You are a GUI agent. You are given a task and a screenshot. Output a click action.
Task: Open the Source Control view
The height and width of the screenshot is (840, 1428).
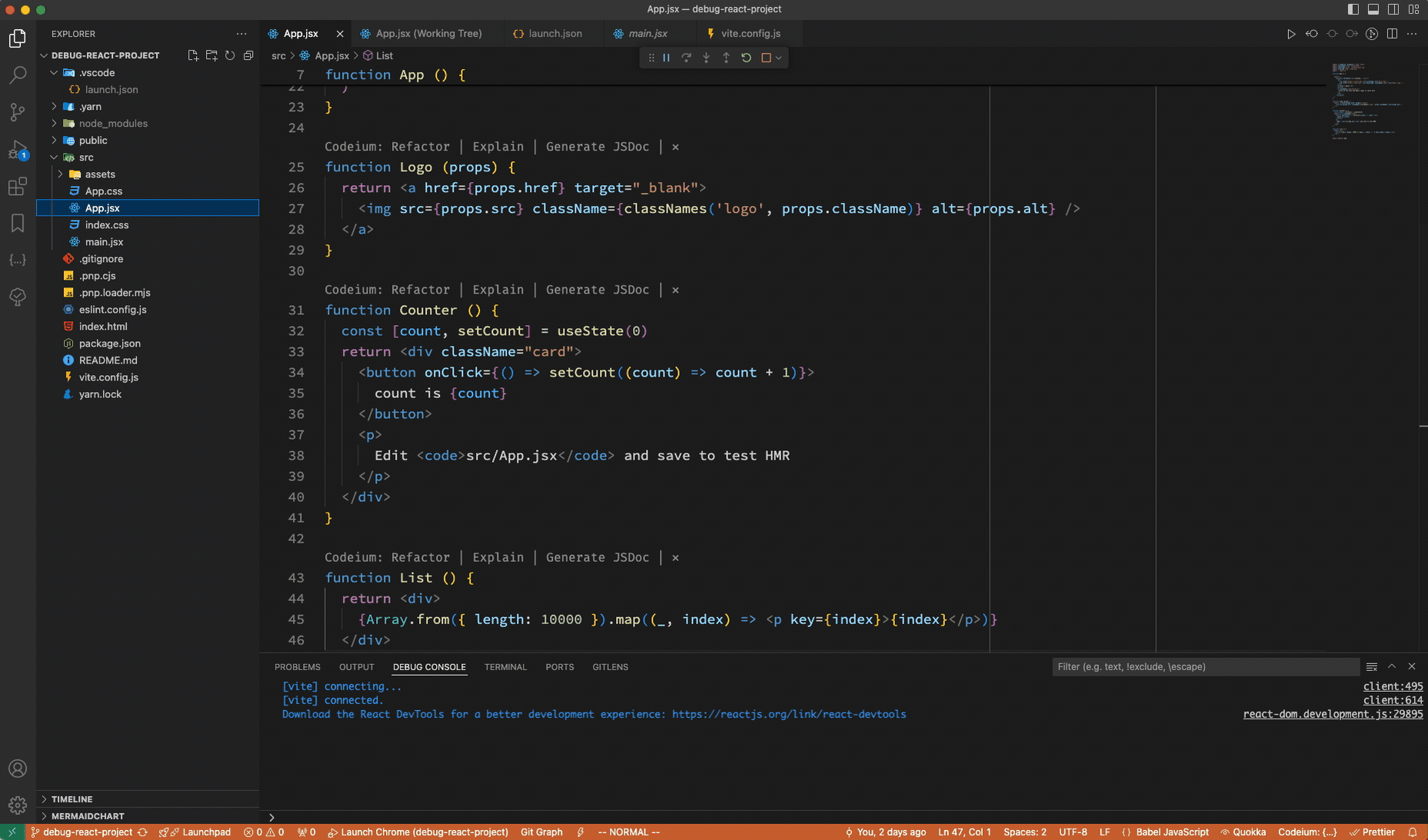pos(17,111)
